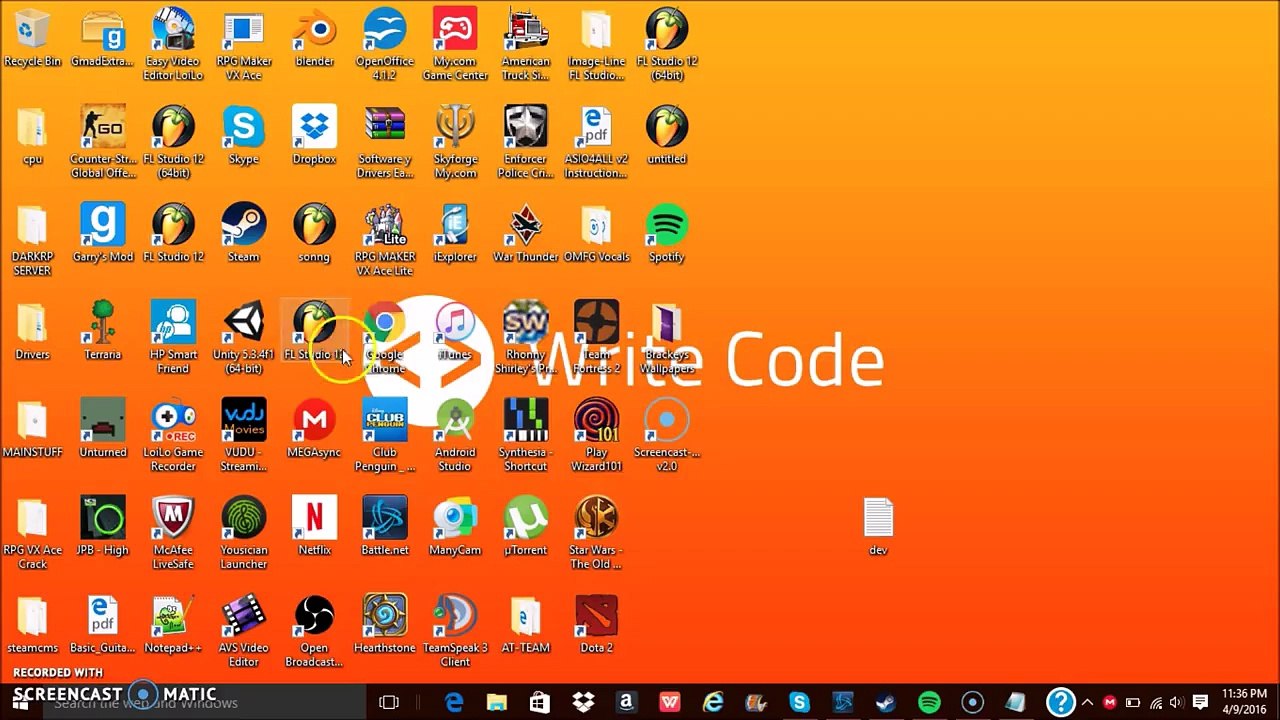Select the dev text file
This screenshot has height=720, width=1280.
[878, 526]
